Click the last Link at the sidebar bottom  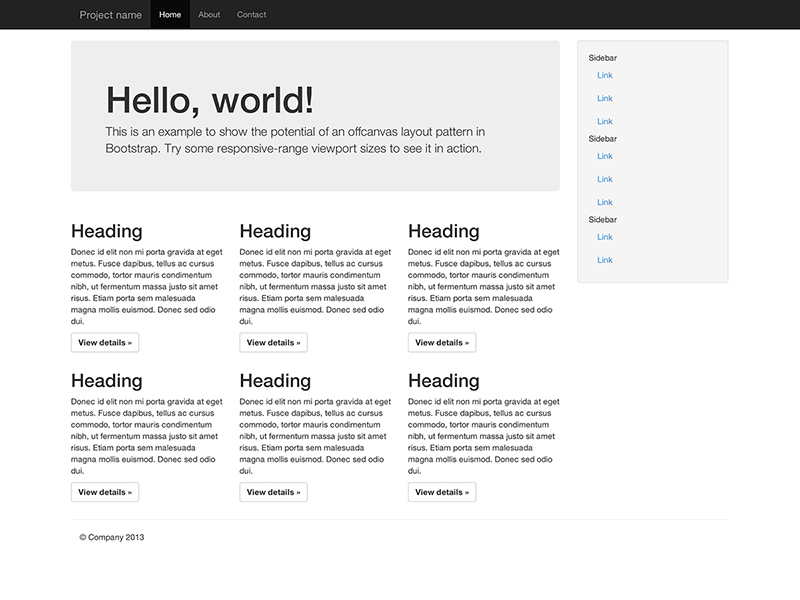point(604,258)
